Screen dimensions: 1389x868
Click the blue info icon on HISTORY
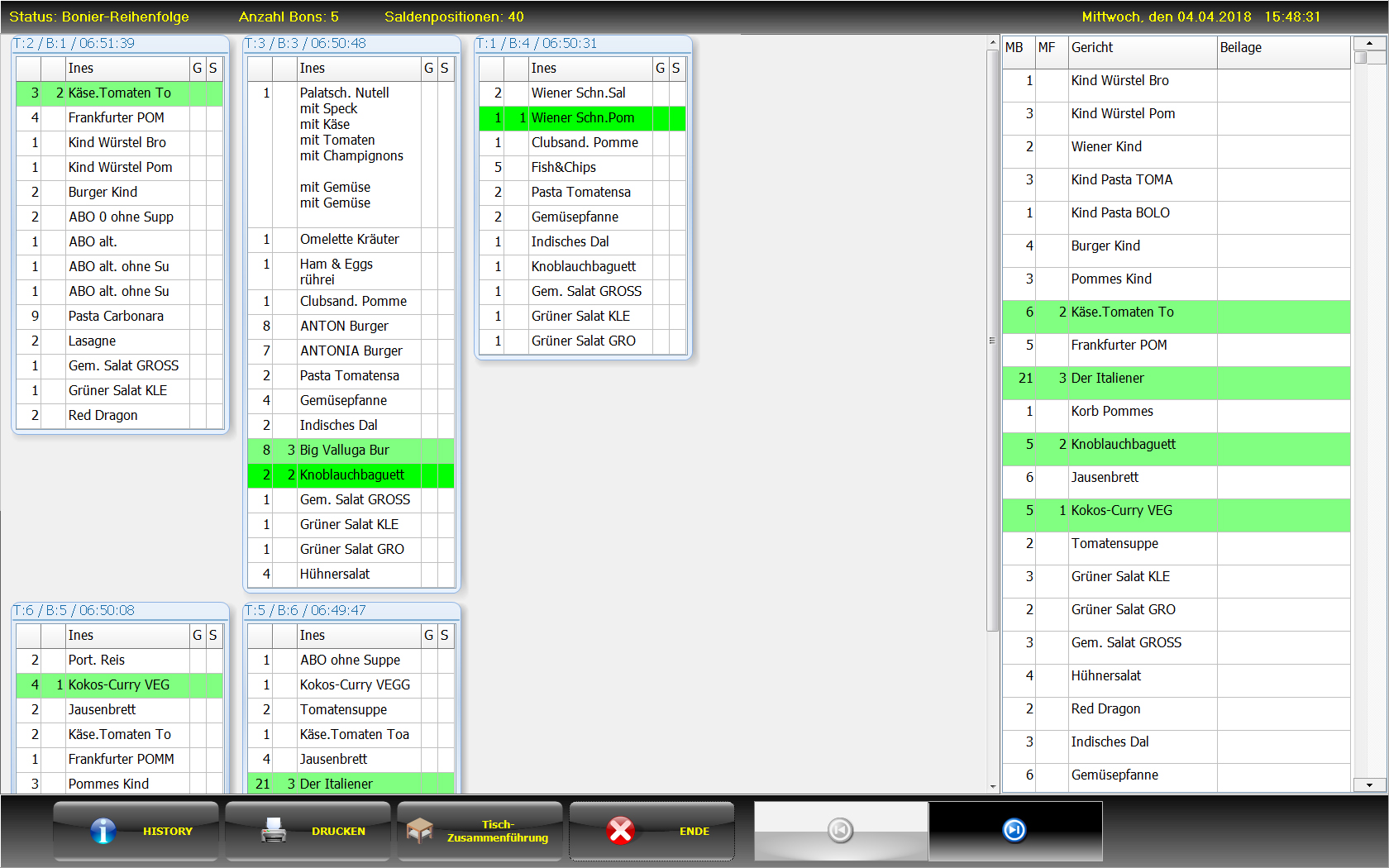103,831
